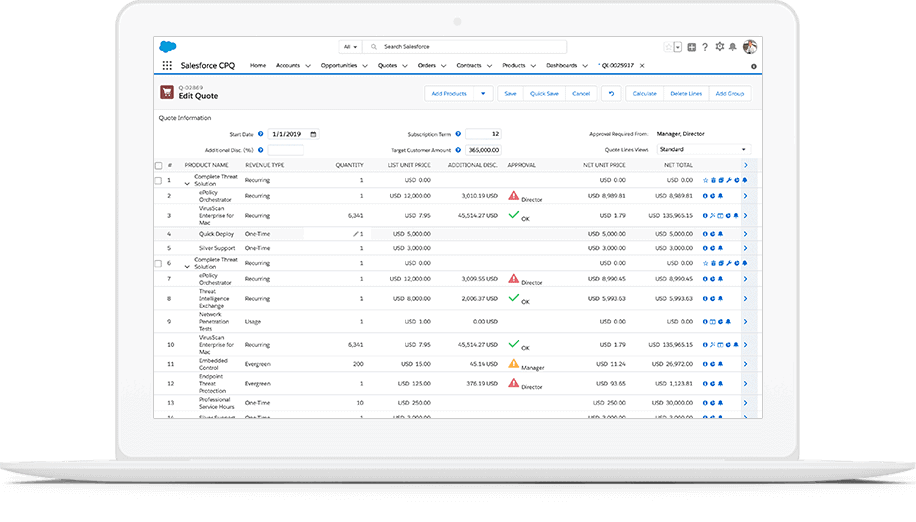
Task: Click the red Director warning icon on row 2
Action: click(x=513, y=196)
